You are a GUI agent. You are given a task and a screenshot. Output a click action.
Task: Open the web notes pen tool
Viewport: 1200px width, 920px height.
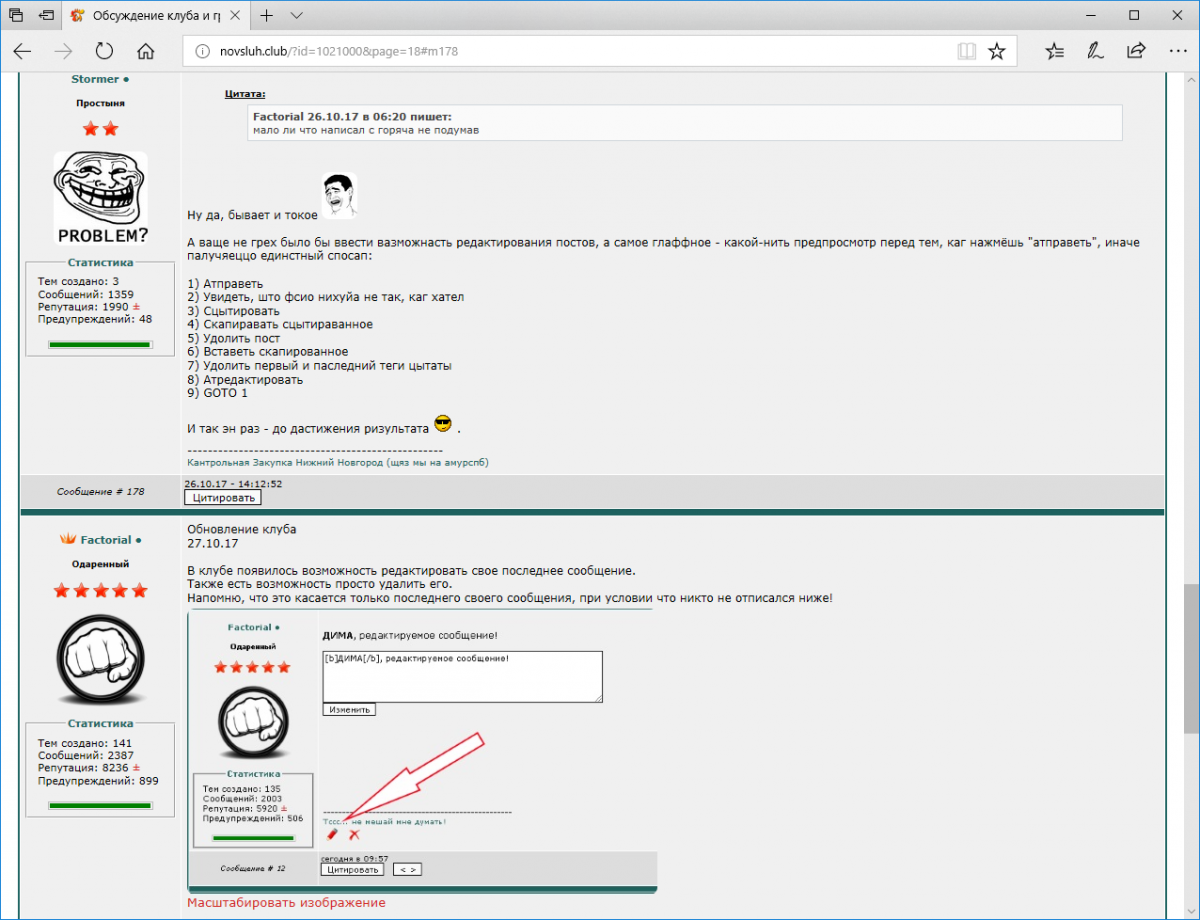(1096, 51)
